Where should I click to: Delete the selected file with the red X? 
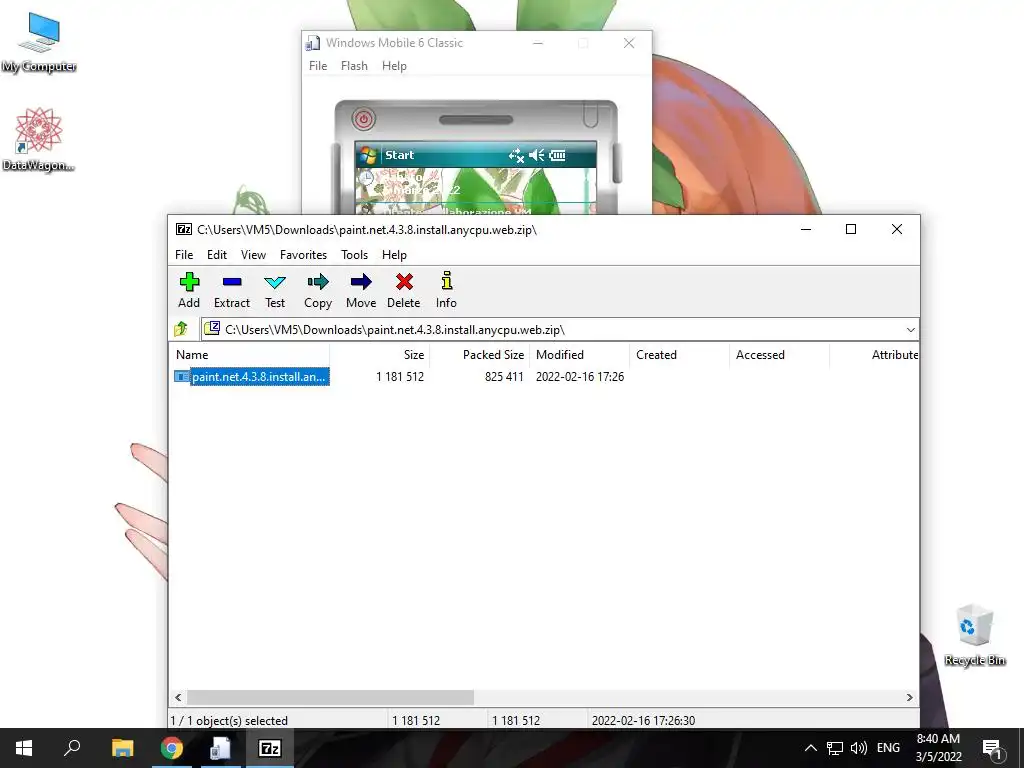click(404, 290)
